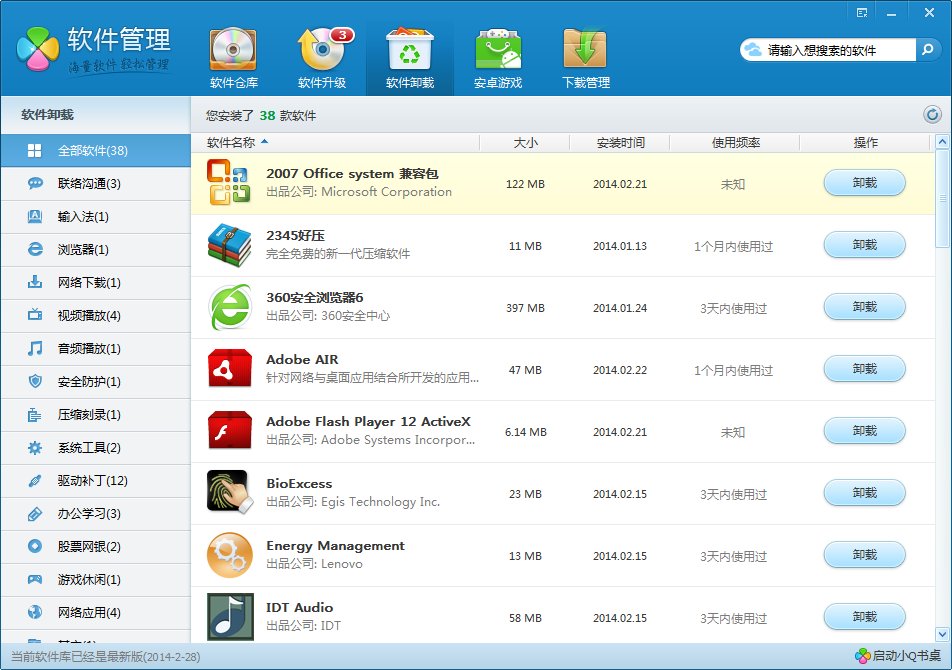Sort list by 软件名称 column header
Image resolution: width=952 pixels, height=670 pixels.
click(237, 142)
